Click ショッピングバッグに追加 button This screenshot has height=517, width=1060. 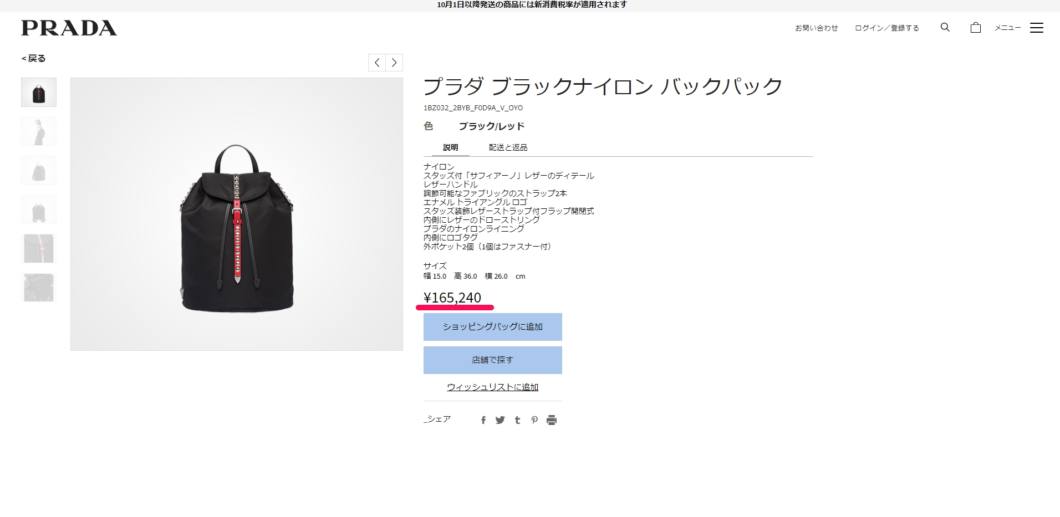(493, 326)
